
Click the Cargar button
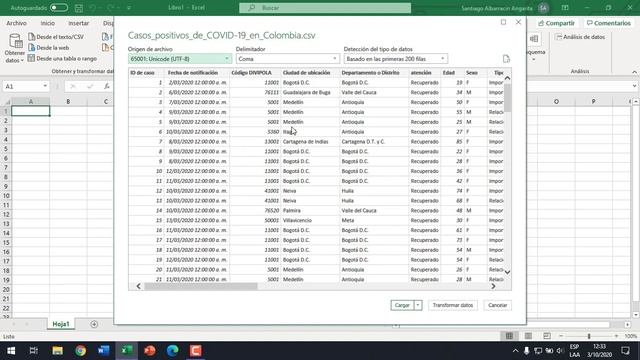coord(402,305)
